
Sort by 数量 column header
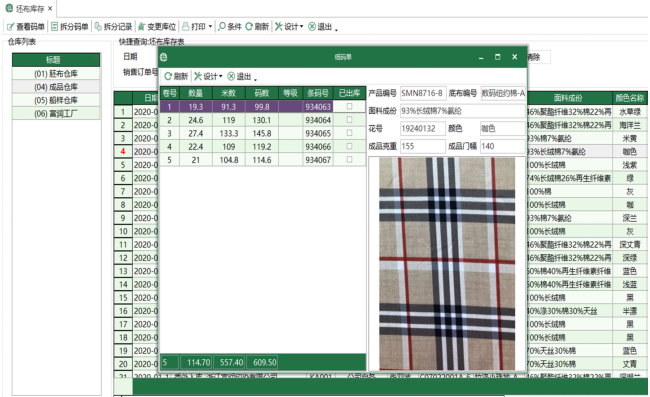(196, 93)
